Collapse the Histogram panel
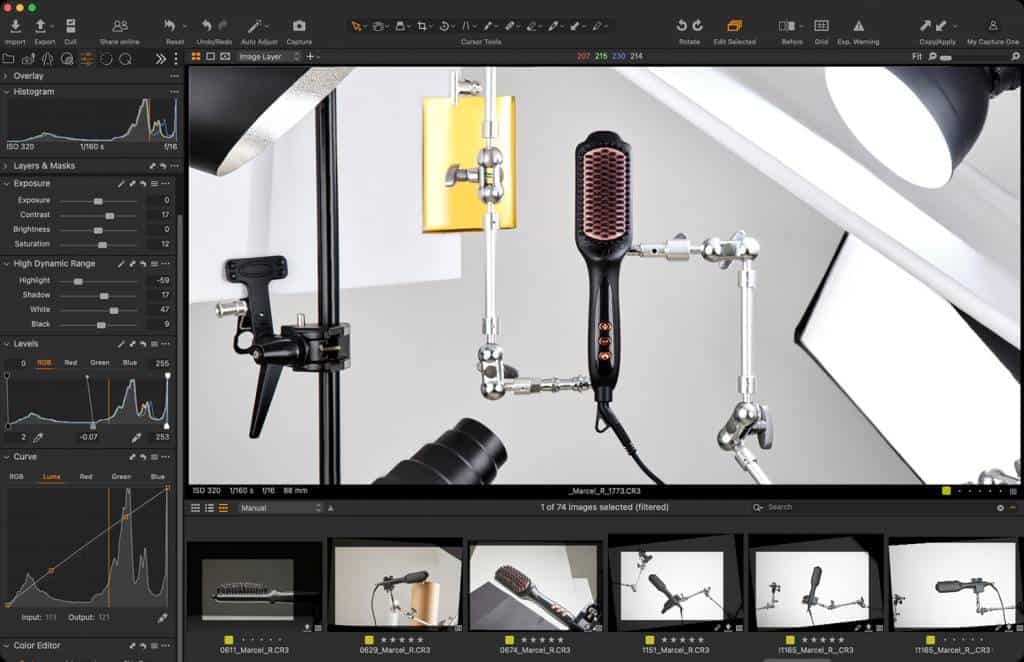 (6, 92)
